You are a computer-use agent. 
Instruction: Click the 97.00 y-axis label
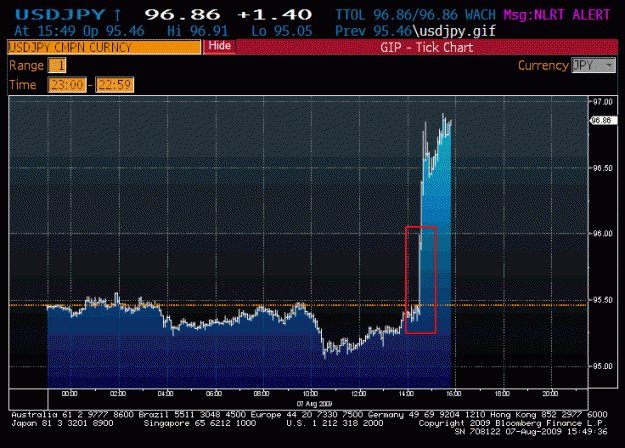click(x=603, y=102)
